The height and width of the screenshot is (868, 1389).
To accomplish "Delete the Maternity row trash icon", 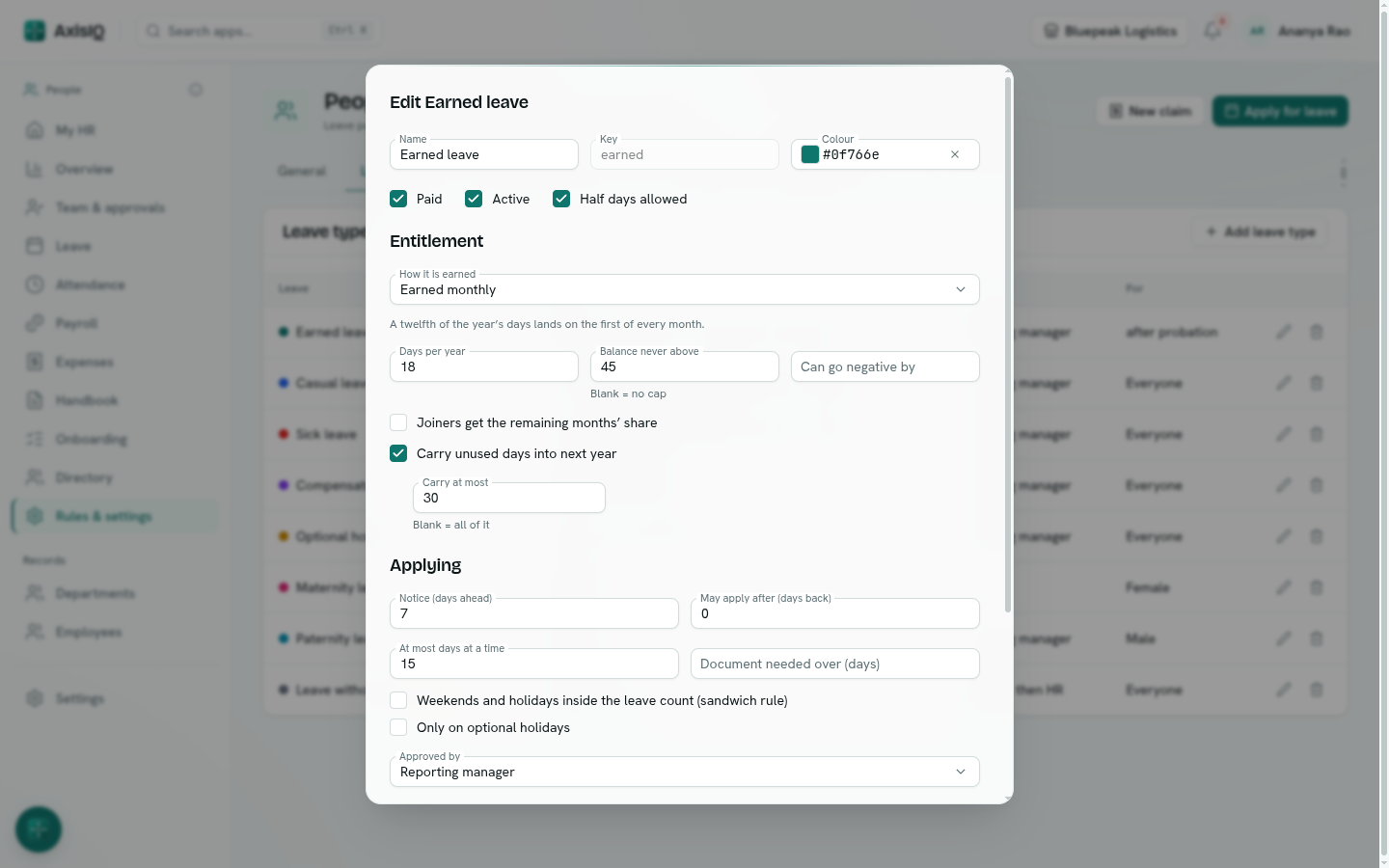I will click(1317, 587).
